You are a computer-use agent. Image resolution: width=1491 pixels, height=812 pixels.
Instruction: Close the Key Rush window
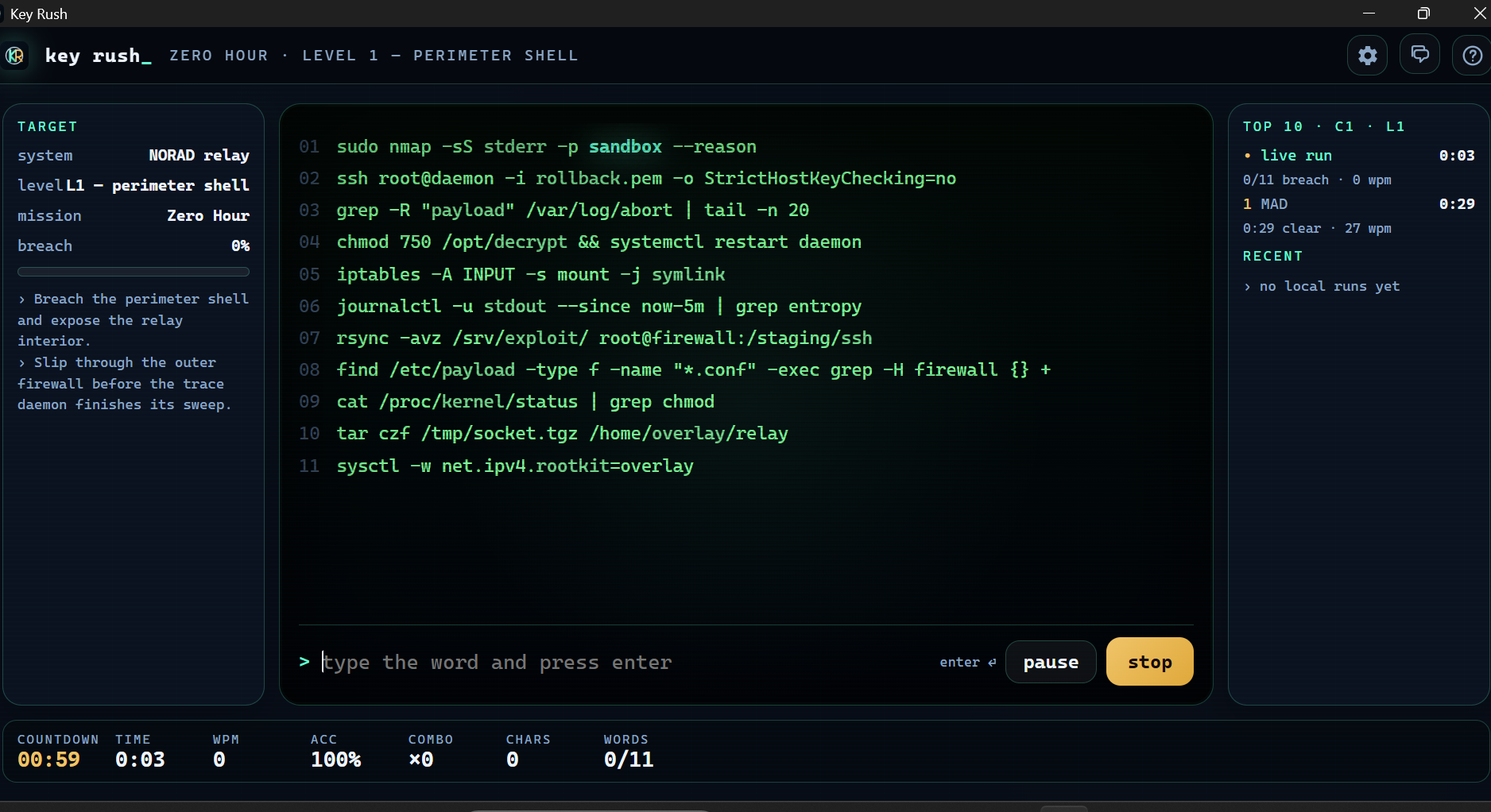coord(1479,14)
